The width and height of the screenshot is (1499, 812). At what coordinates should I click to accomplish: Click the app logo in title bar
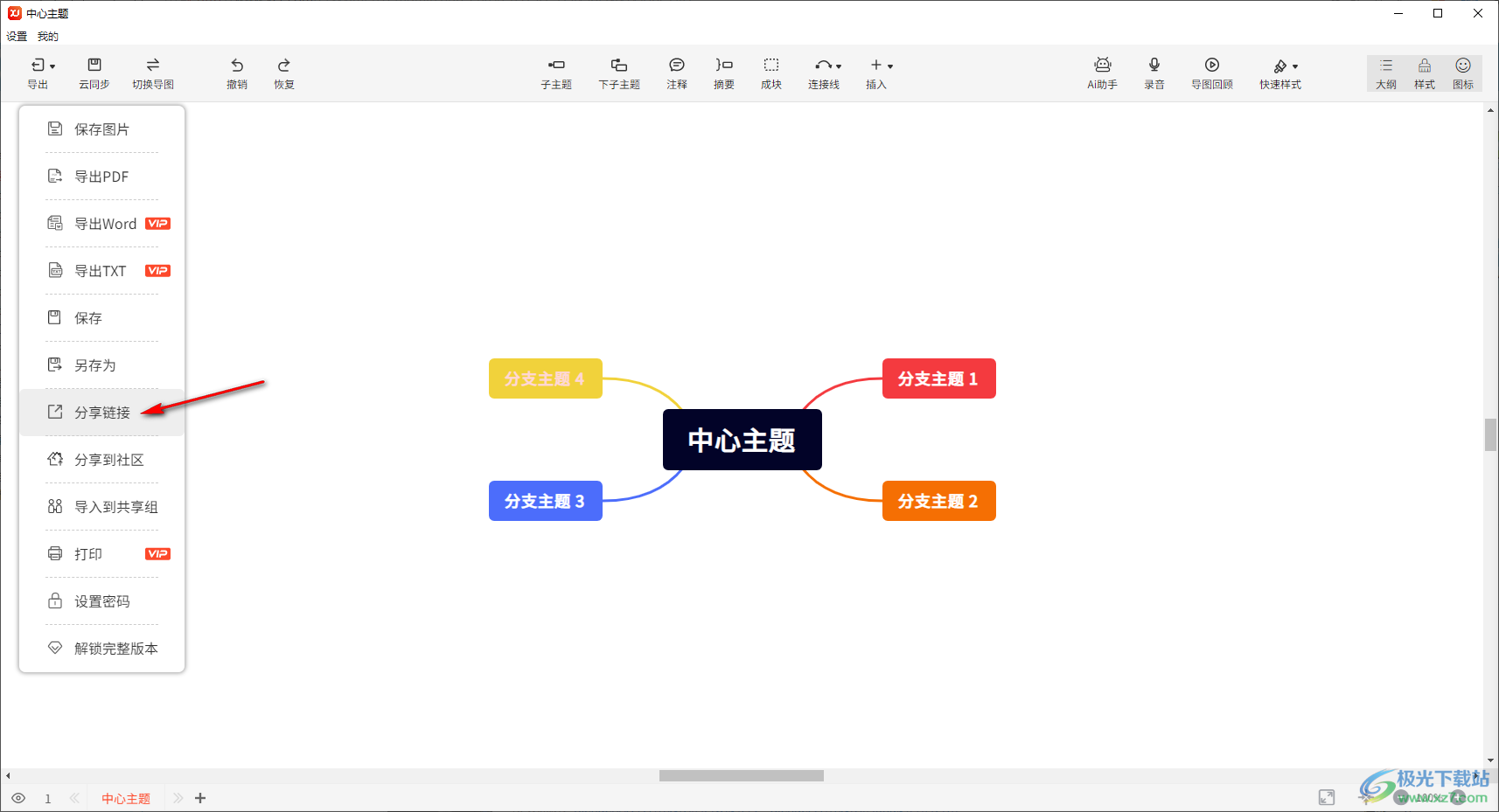[x=14, y=13]
